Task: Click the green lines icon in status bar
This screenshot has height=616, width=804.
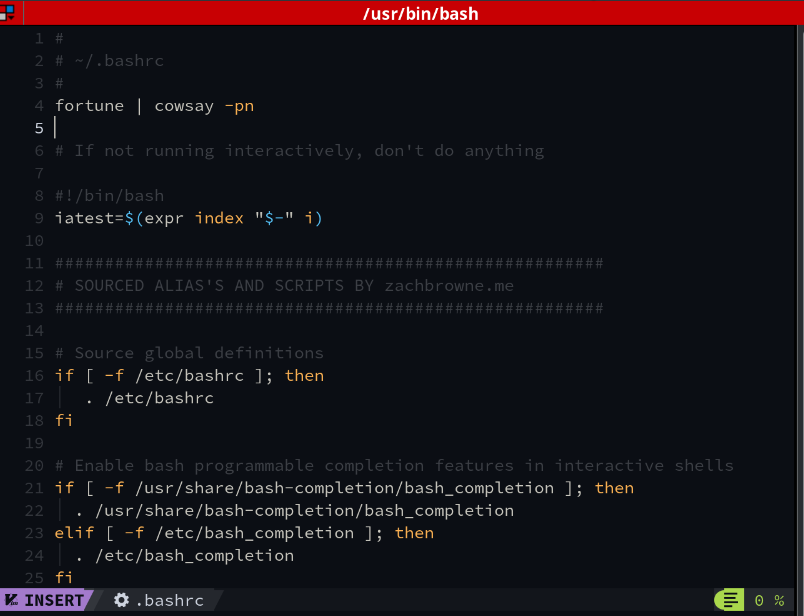Action: click(x=730, y=600)
